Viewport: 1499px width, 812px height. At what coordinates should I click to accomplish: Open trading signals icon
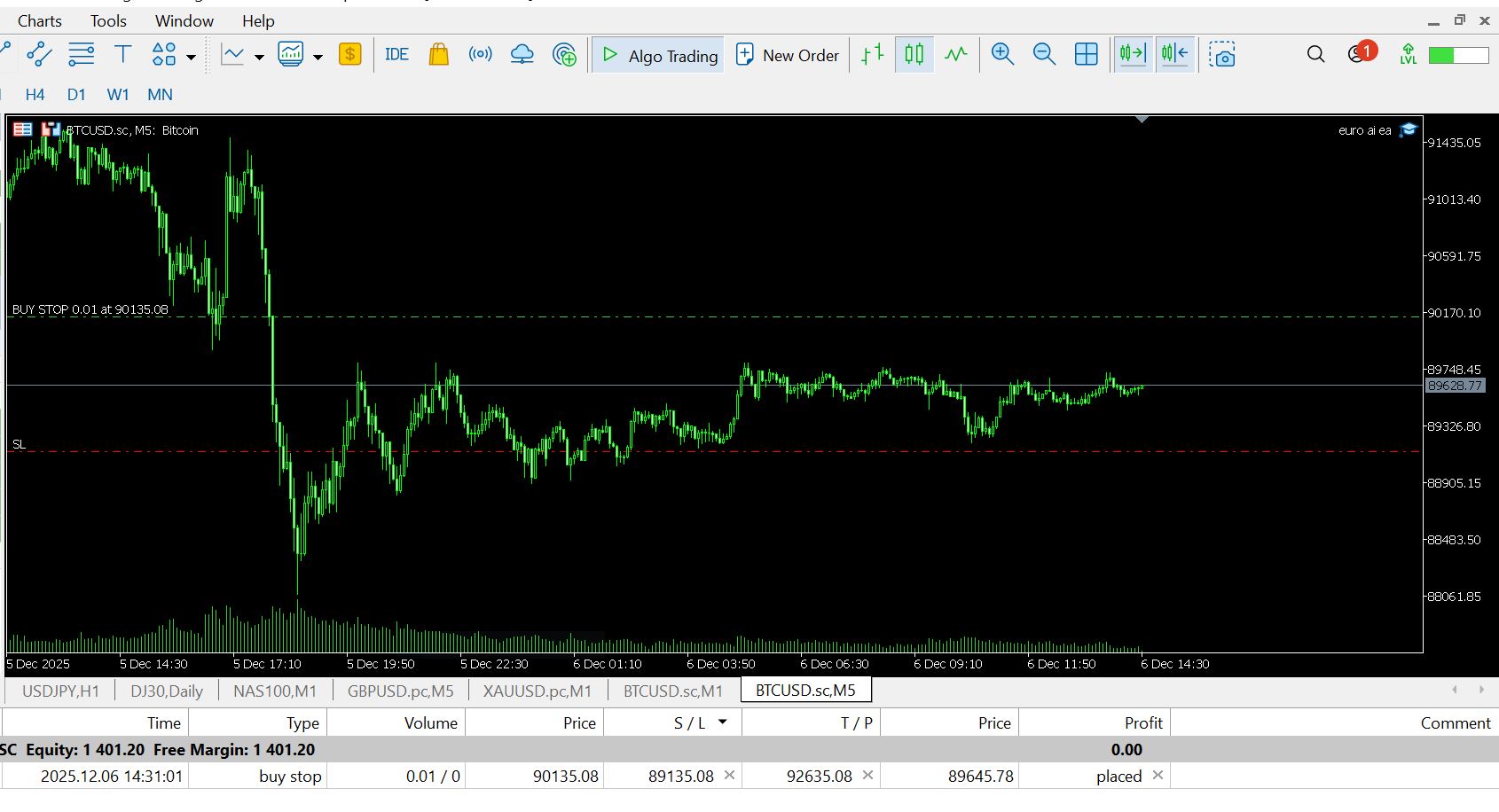point(480,55)
